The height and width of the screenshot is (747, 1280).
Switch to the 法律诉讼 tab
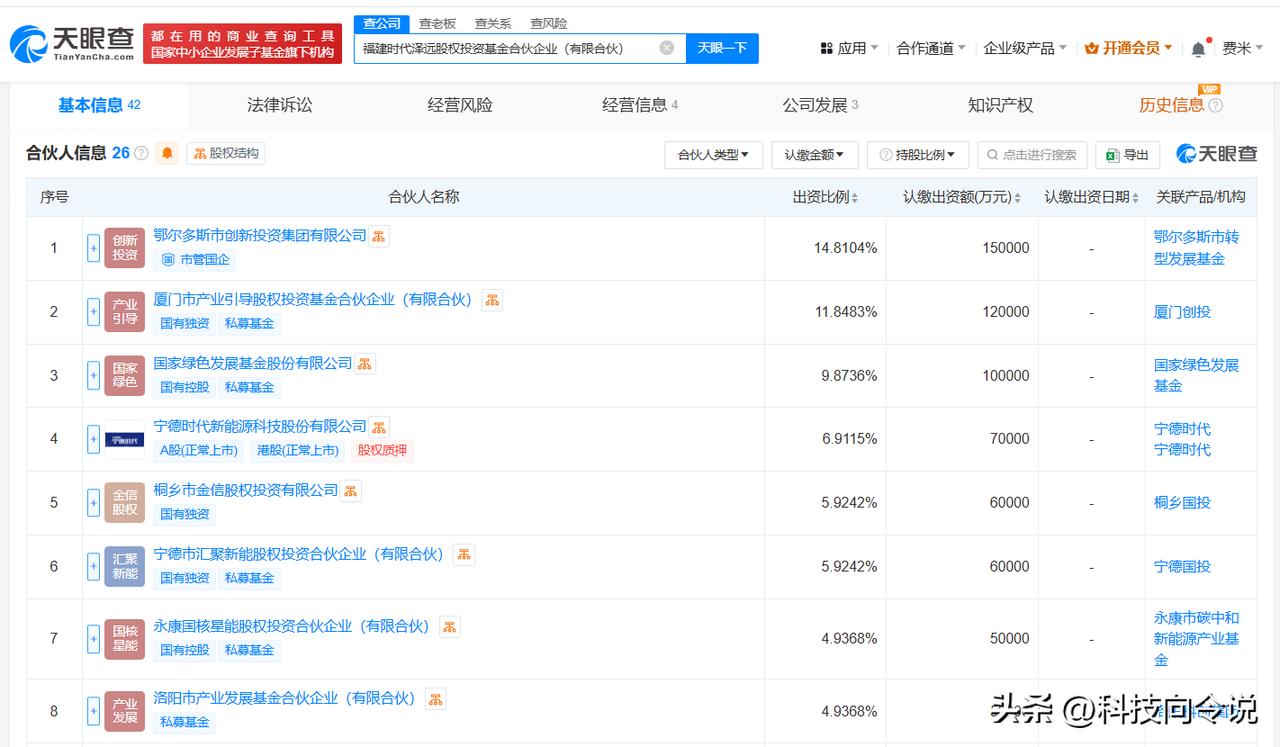[x=280, y=105]
